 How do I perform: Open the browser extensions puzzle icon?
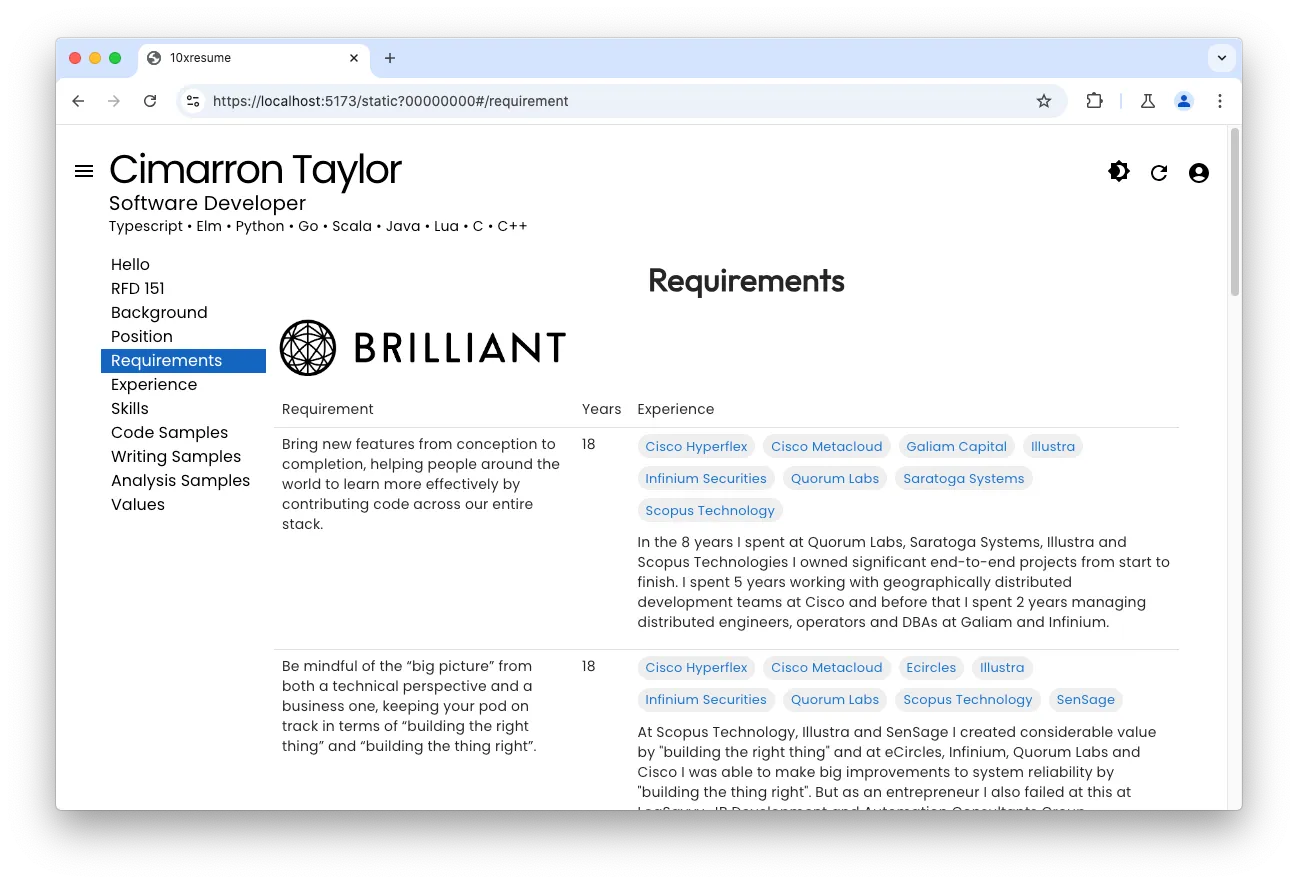point(1094,101)
